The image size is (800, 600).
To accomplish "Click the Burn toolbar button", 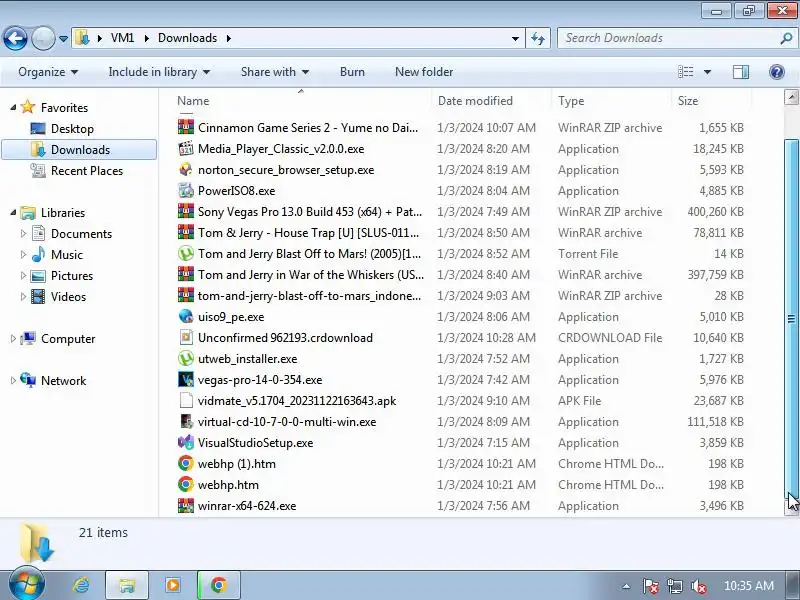I will pos(352,72).
